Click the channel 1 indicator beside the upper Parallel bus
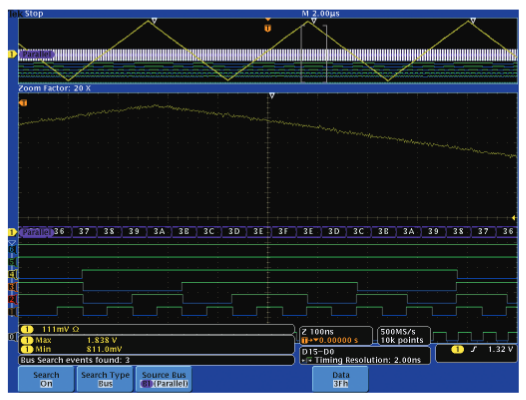This screenshot has height=400, width=526. tap(12, 54)
